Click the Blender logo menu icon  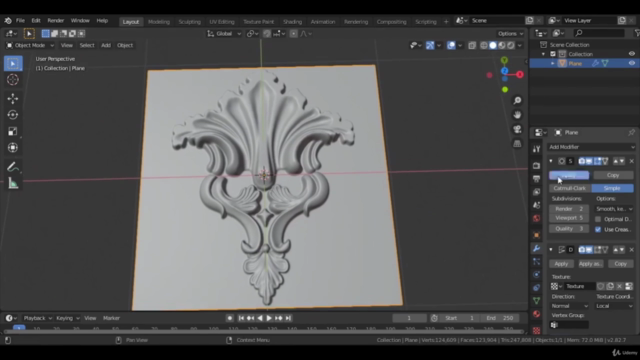(x=8, y=20)
